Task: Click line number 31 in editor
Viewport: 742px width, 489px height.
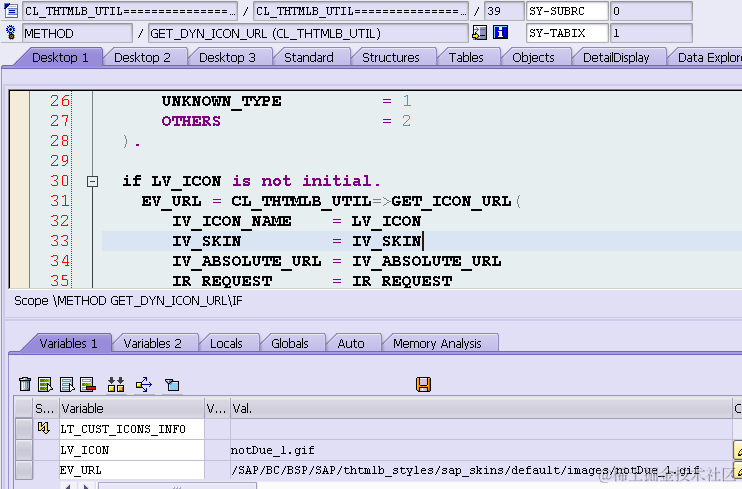Action: 60,201
